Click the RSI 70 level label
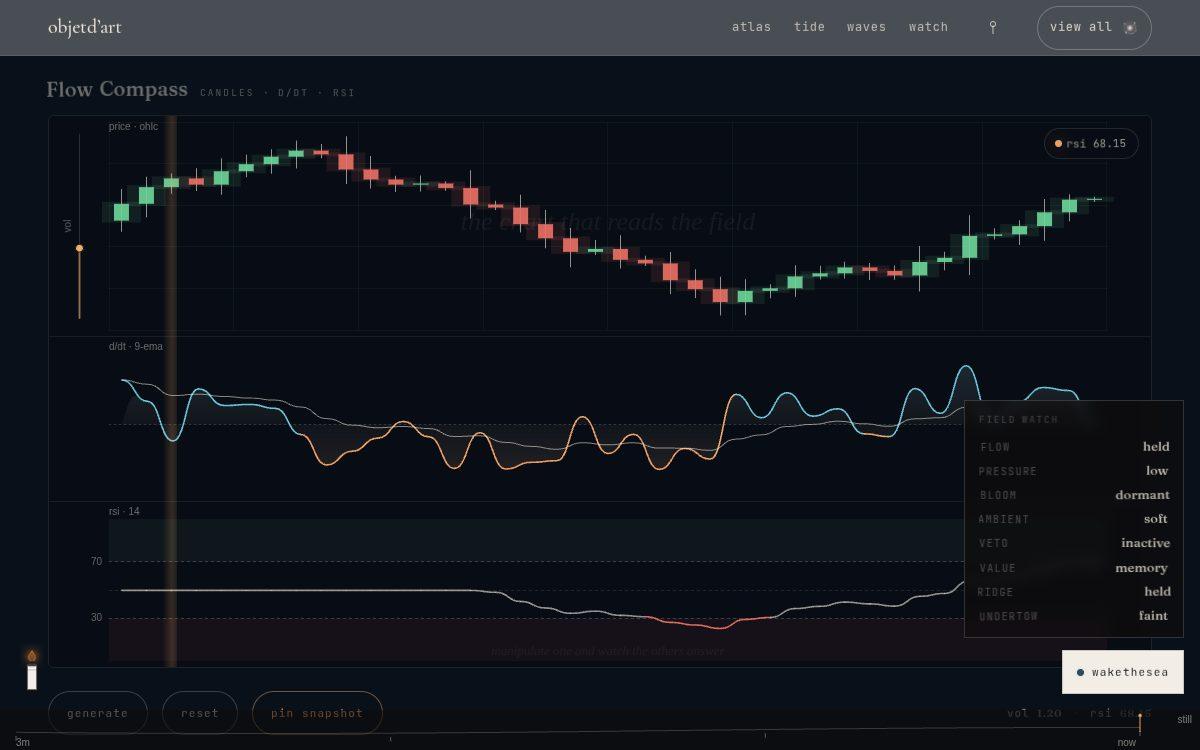 click(96, 562)
